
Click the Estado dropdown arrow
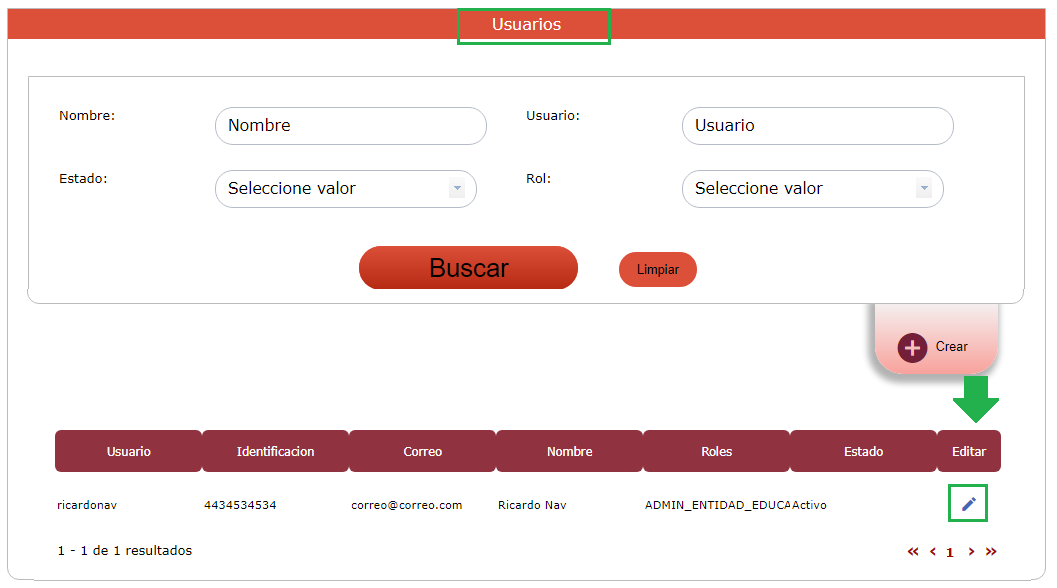click(x=457, y=189)
